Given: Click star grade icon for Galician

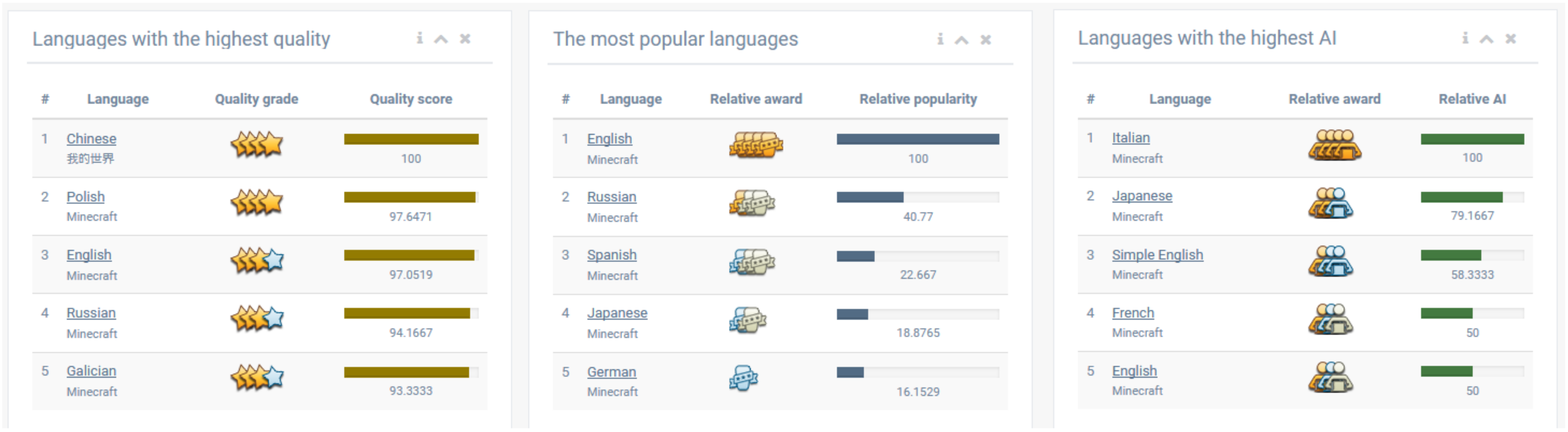Looking at the screenshot, I should (x=256, y=377).
